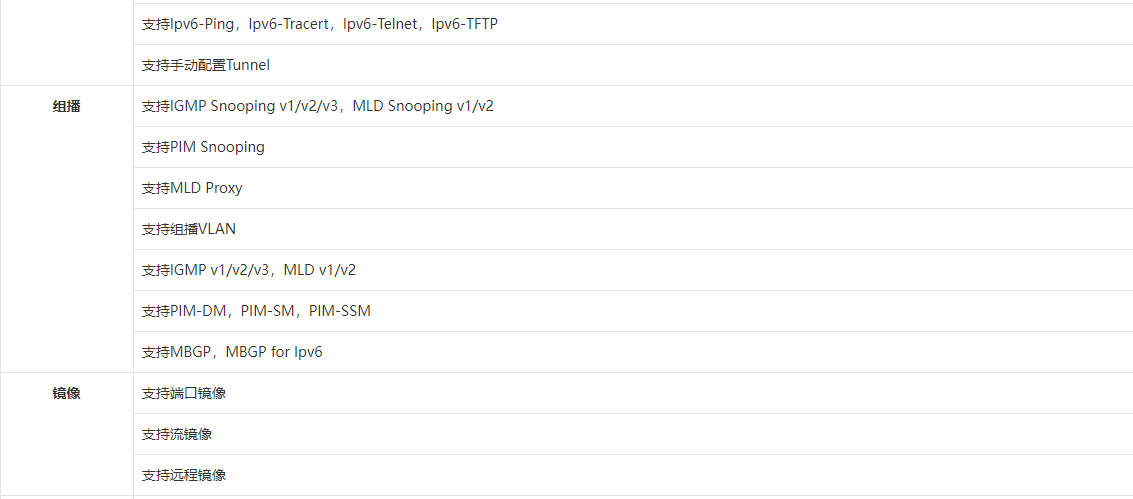Click the 组播 category header cell
Viewport: 1133px width, 499px height.
(66, 106)
